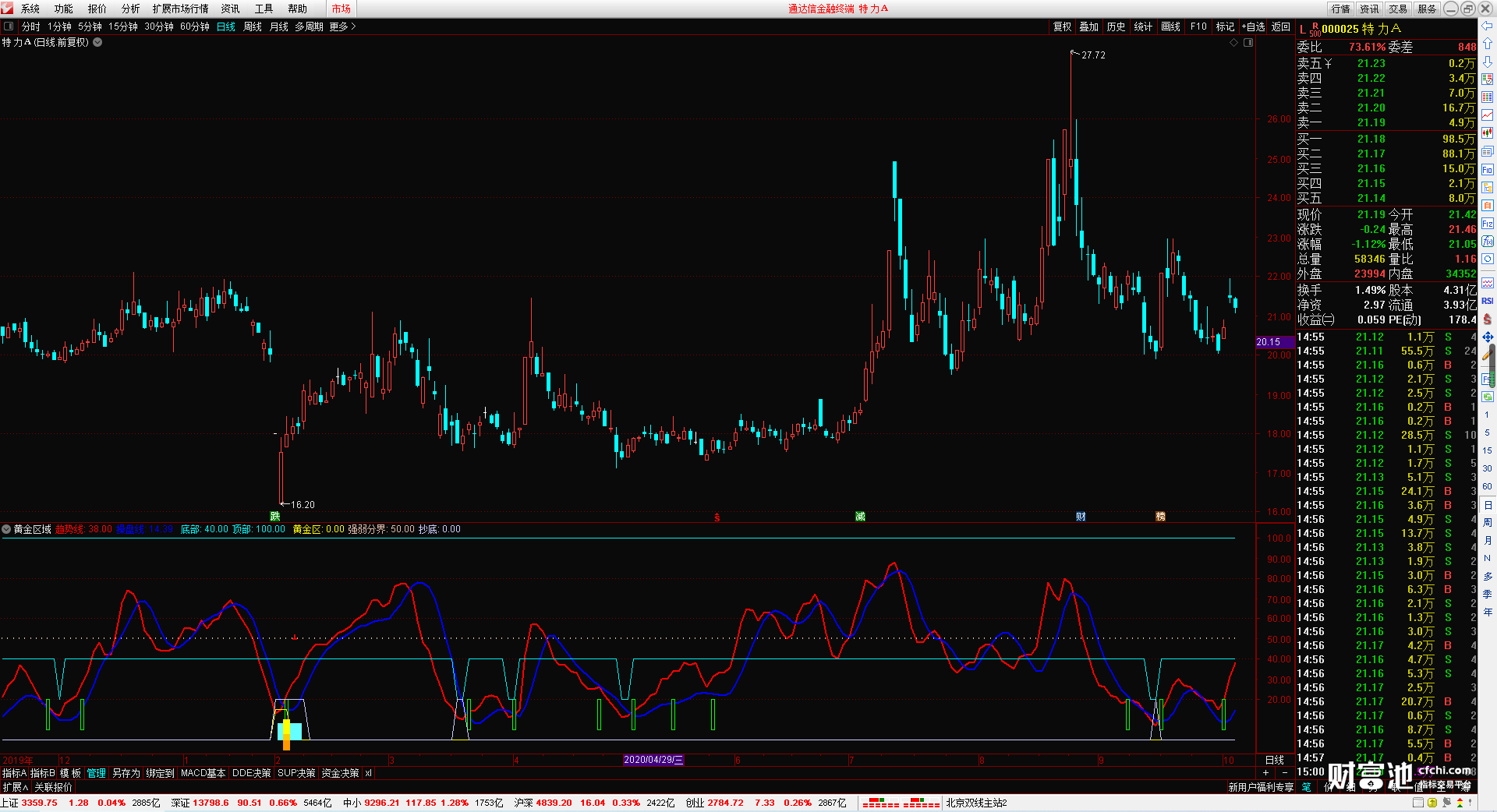Select the 60分钟 period

[195, 26]
